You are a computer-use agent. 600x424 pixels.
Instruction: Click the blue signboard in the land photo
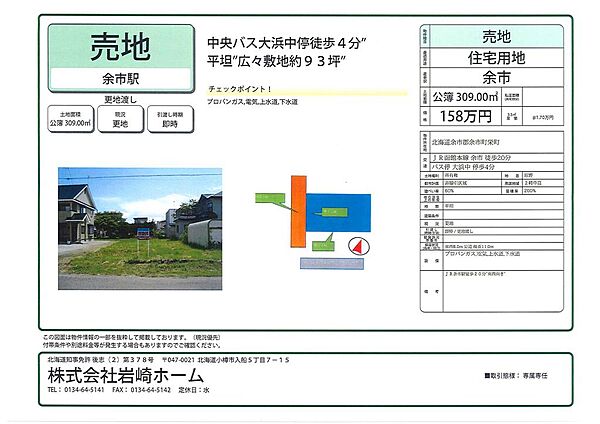point(141,234)
